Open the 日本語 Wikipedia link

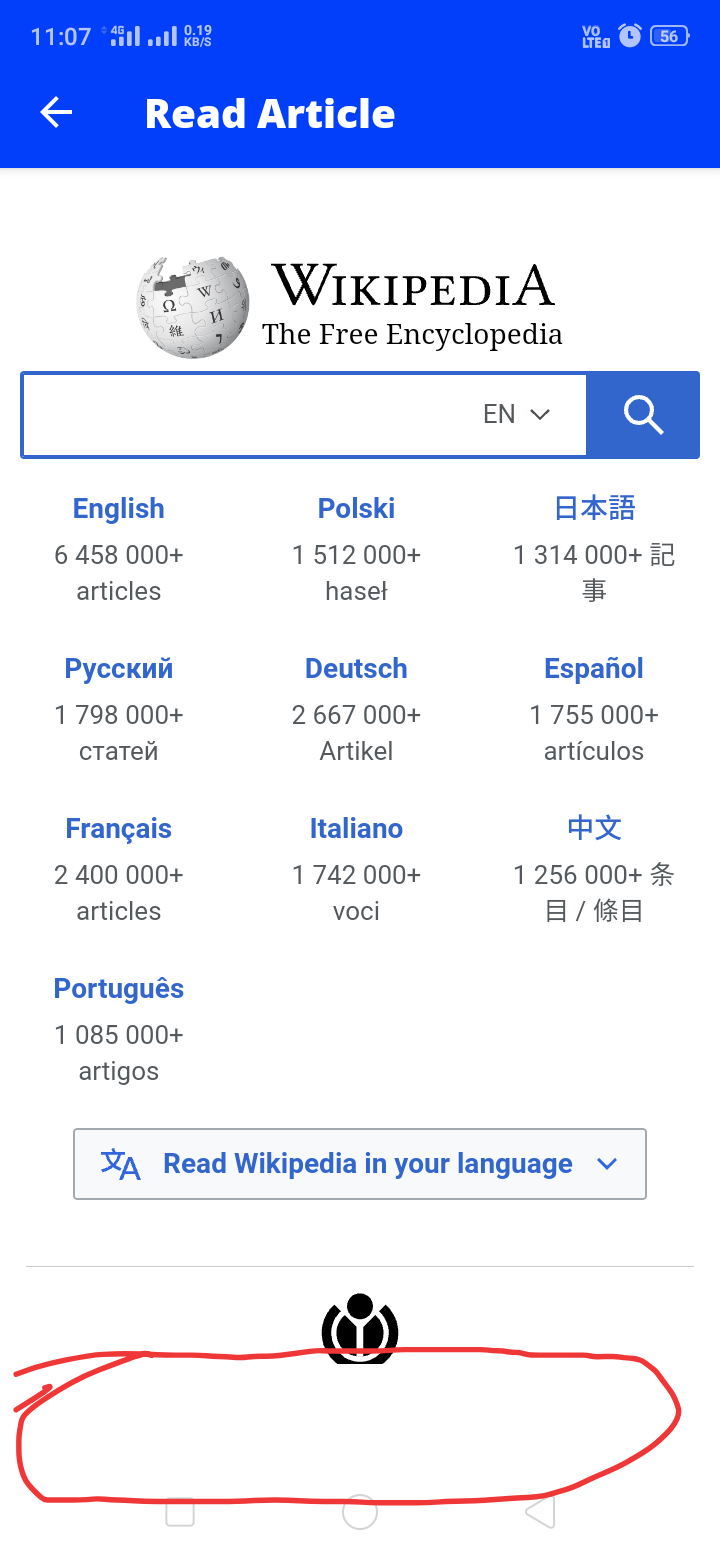[594, 508]
